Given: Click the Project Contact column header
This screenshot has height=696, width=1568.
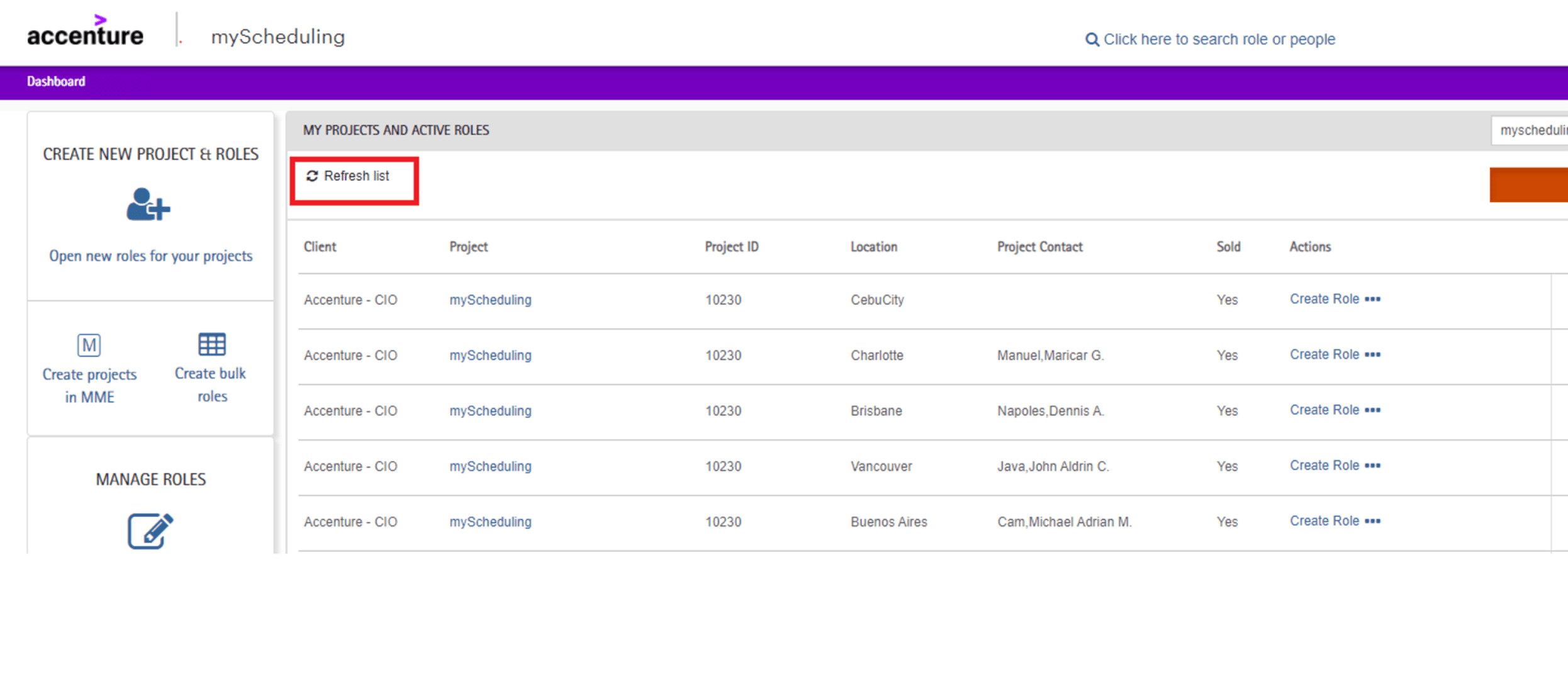Looking at the screenshot, I should [1039, 247].
